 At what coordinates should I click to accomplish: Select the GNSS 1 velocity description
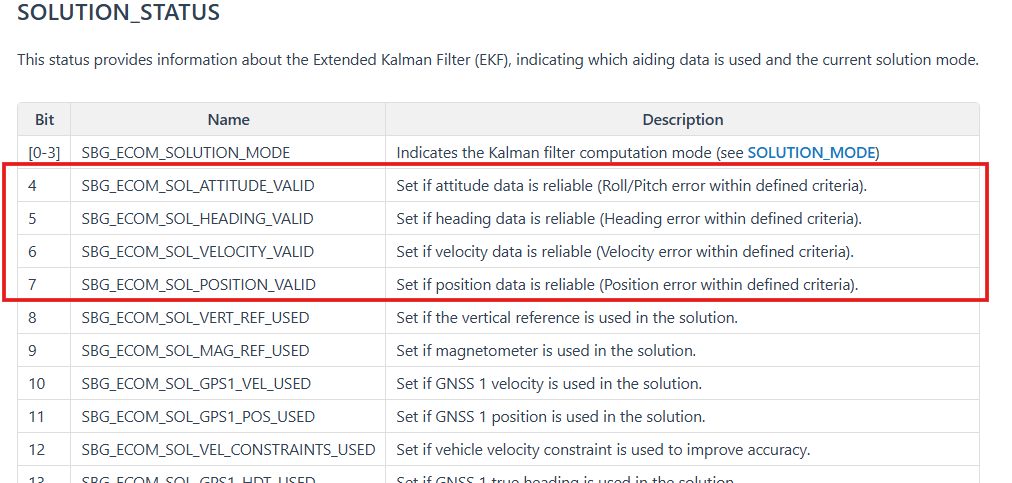click(549, 384)
